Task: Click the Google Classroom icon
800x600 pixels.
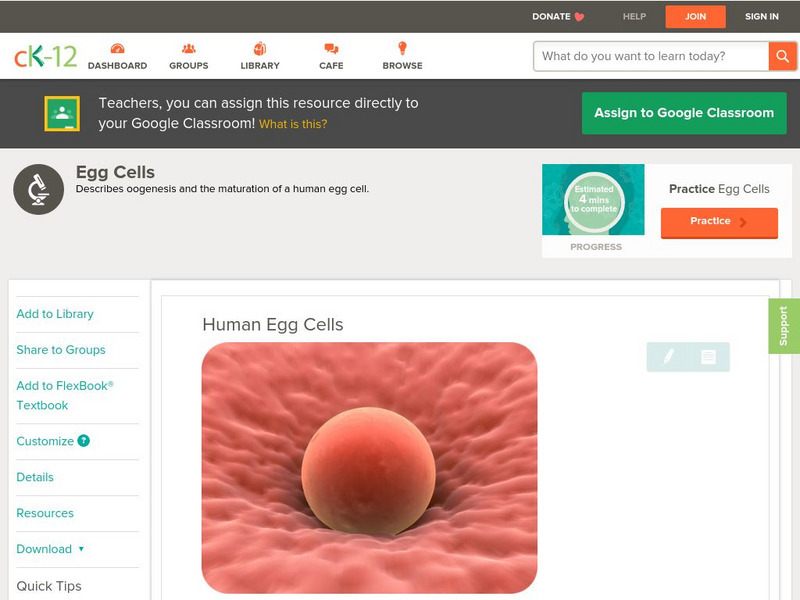Action: pos(62,113)
